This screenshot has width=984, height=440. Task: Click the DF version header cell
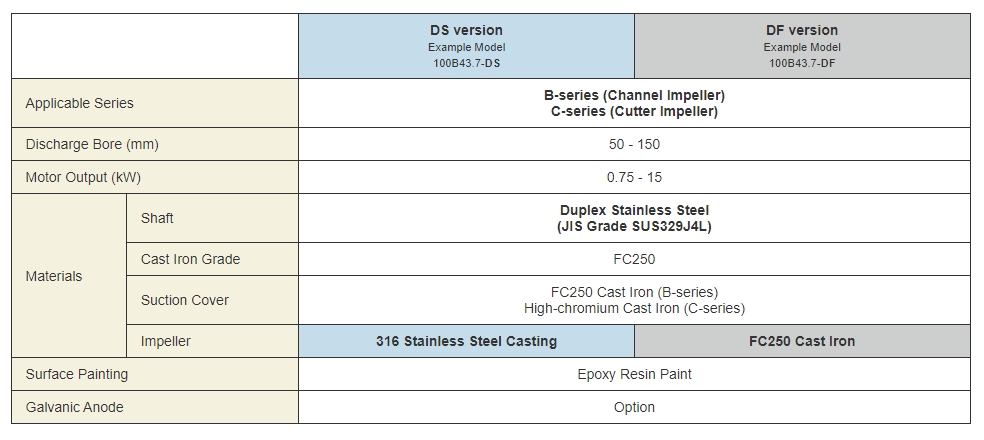pos(802,46)
